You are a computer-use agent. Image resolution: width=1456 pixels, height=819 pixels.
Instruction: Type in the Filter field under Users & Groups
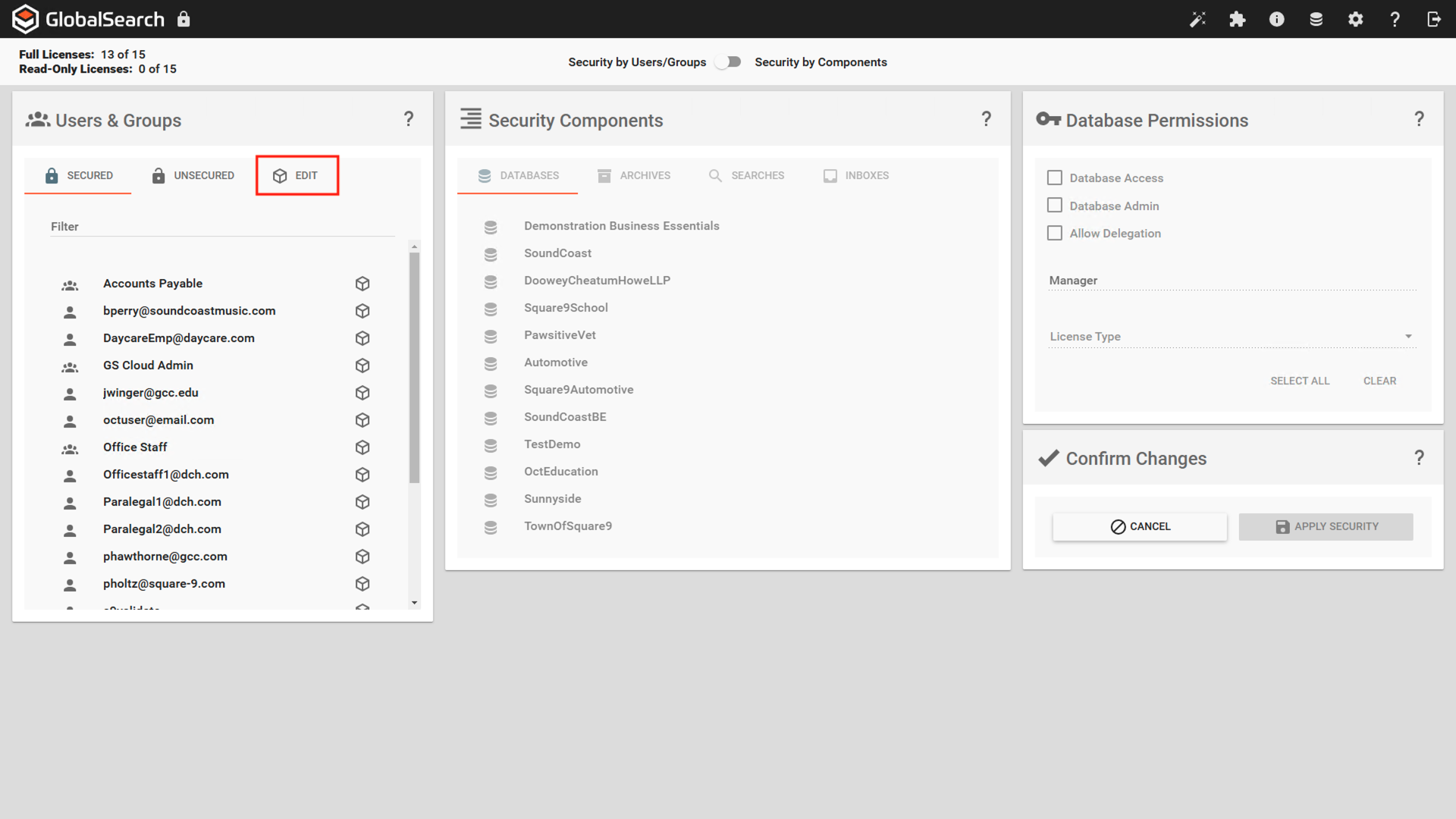click(221, 226)
